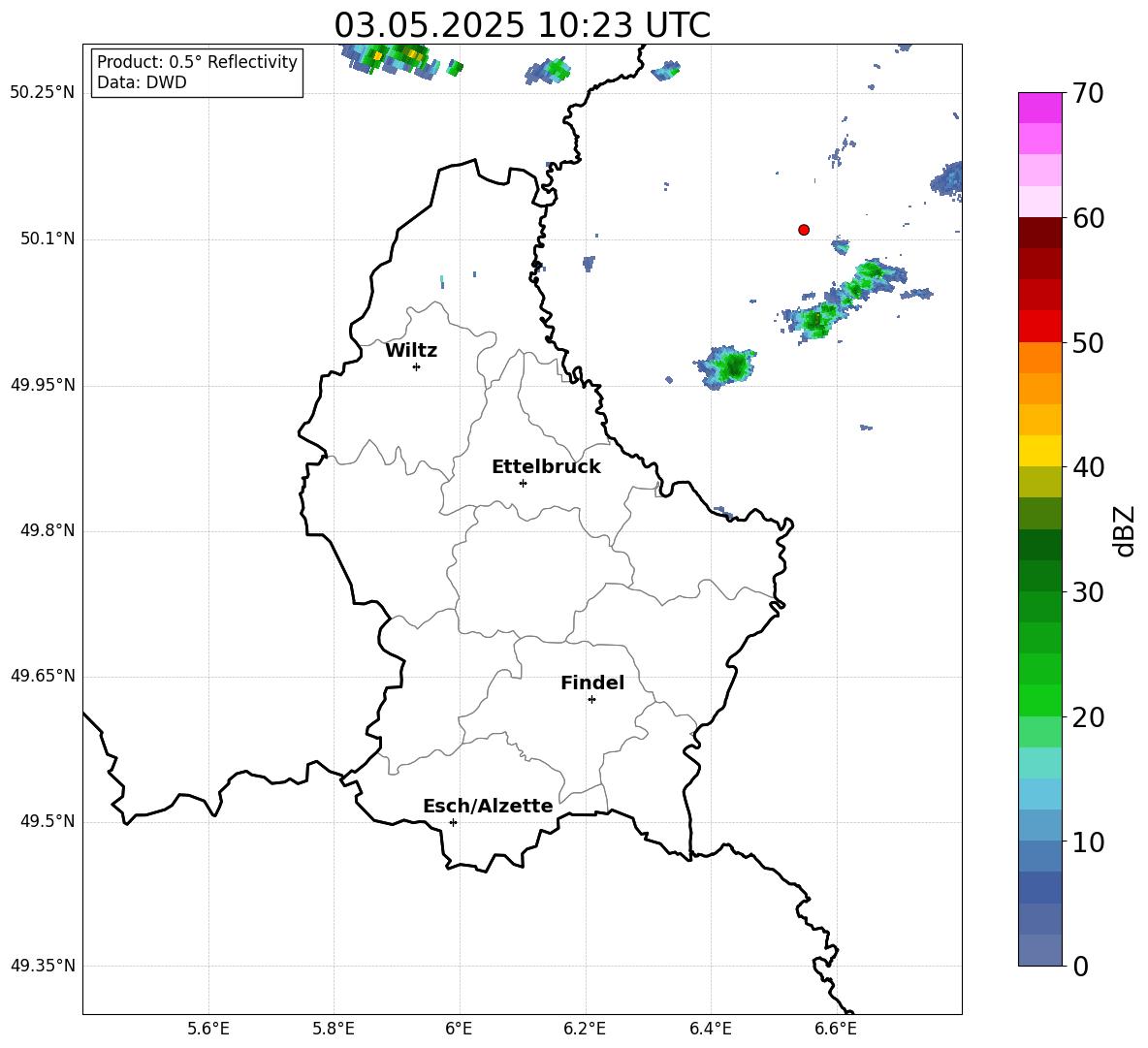Click the Ettelbruck location cross marker
Screen dimensions: 1148x1048
pyautogui.click(x=523, y=483)
